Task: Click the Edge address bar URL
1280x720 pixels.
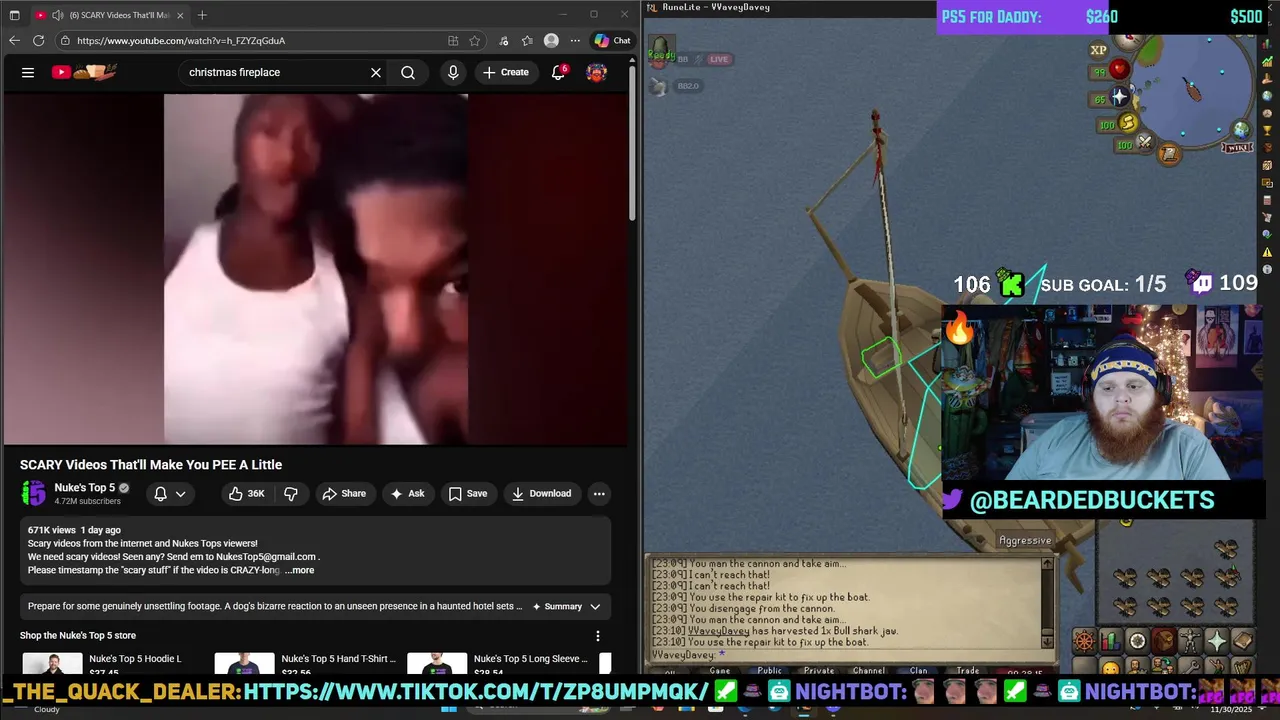Action: (x=181, y=41)
